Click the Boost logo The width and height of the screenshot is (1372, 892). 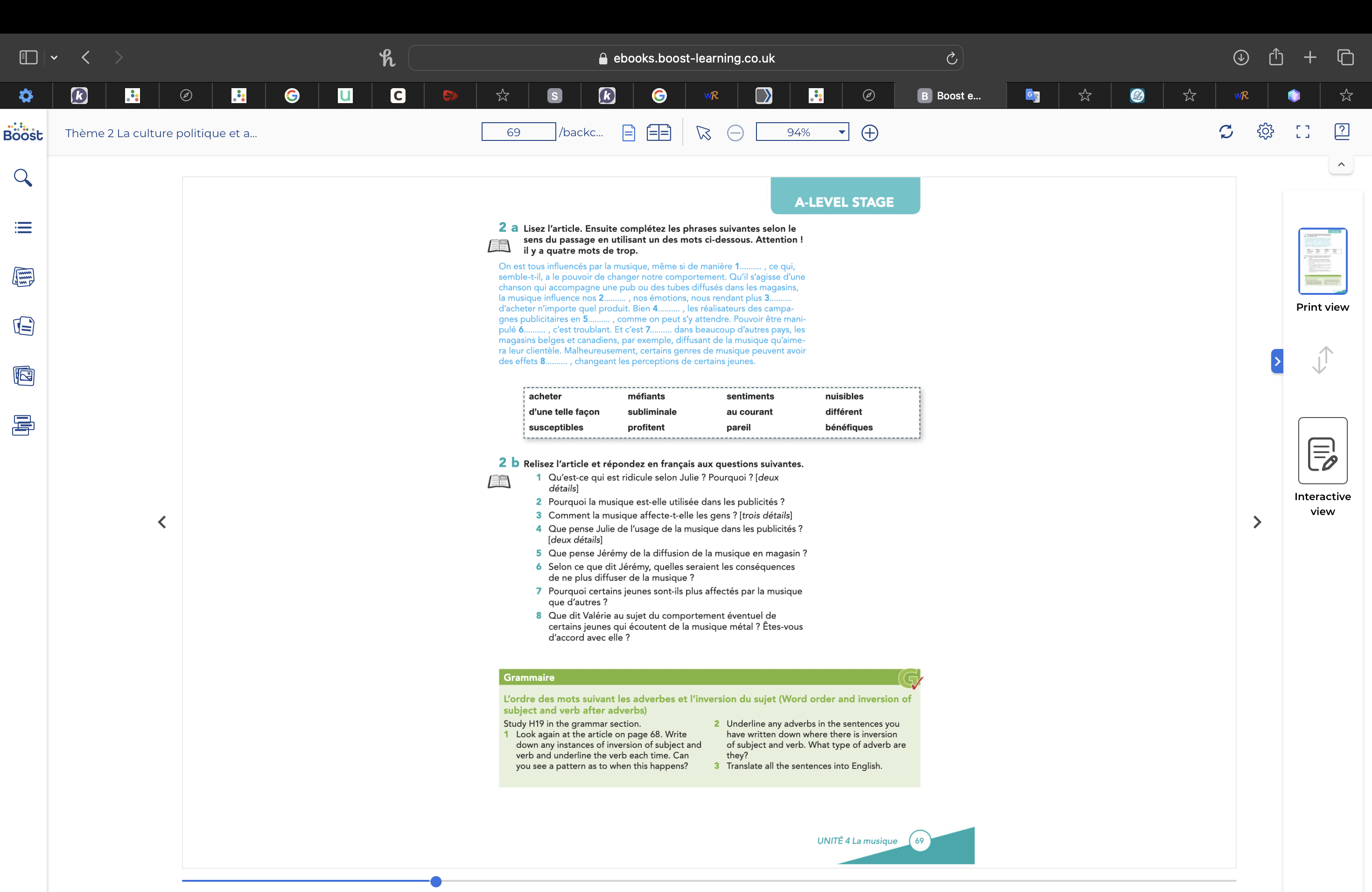pyautogui.click(x=23, y=132)
